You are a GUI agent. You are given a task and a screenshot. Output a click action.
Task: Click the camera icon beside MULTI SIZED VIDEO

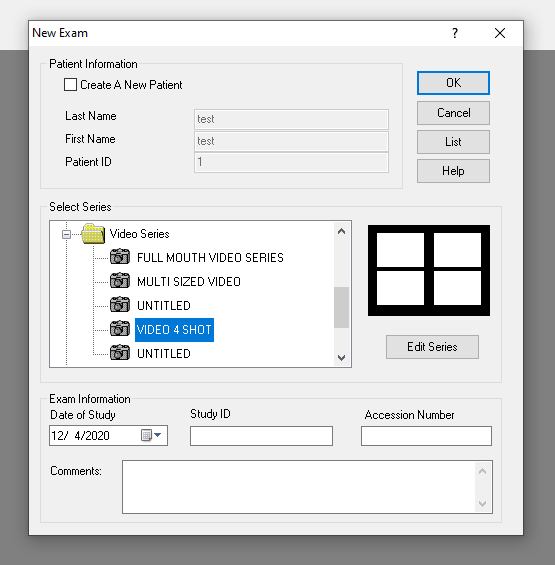point(120,281)
